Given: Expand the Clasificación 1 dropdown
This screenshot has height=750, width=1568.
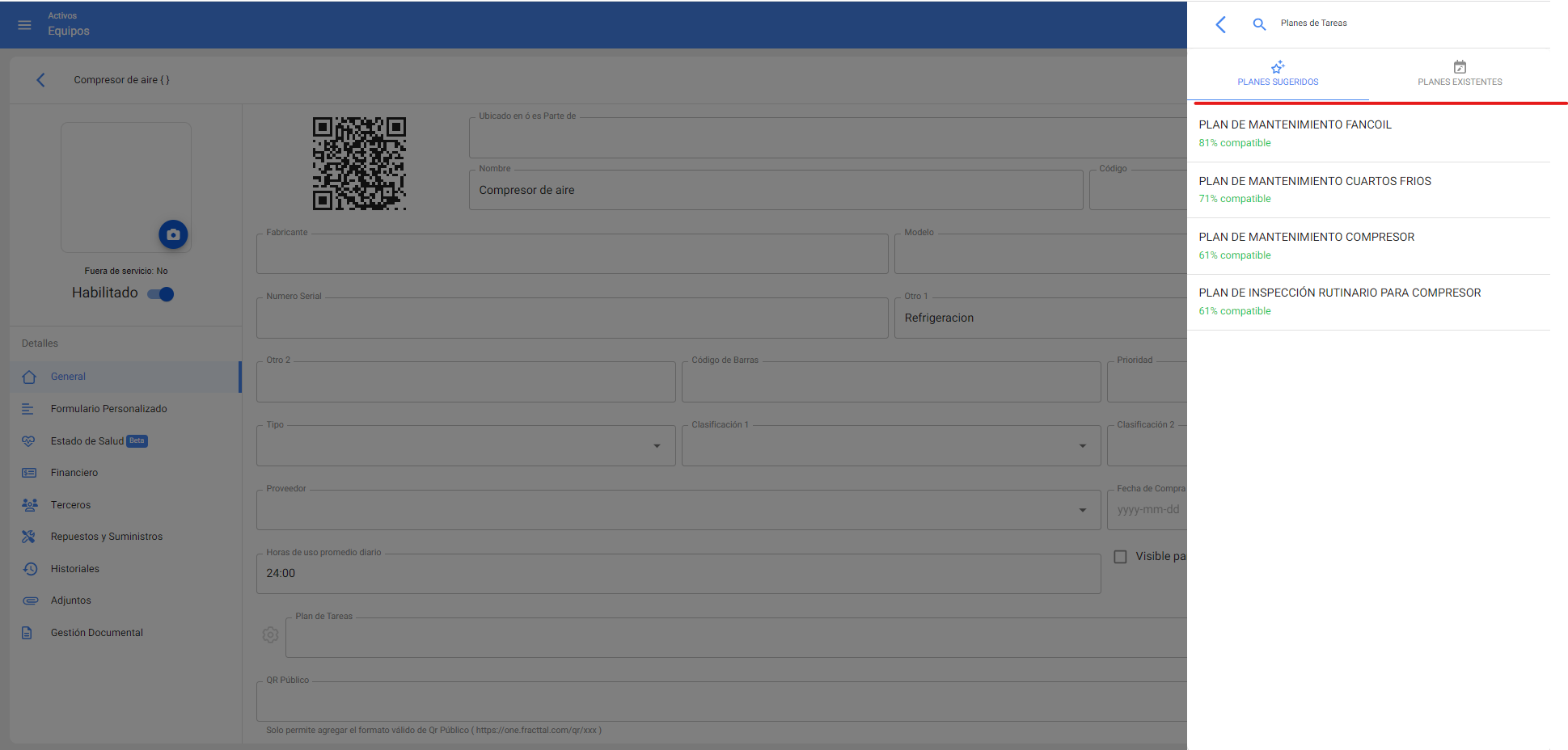Looking at the screenshot, I should click(1082, 446).
